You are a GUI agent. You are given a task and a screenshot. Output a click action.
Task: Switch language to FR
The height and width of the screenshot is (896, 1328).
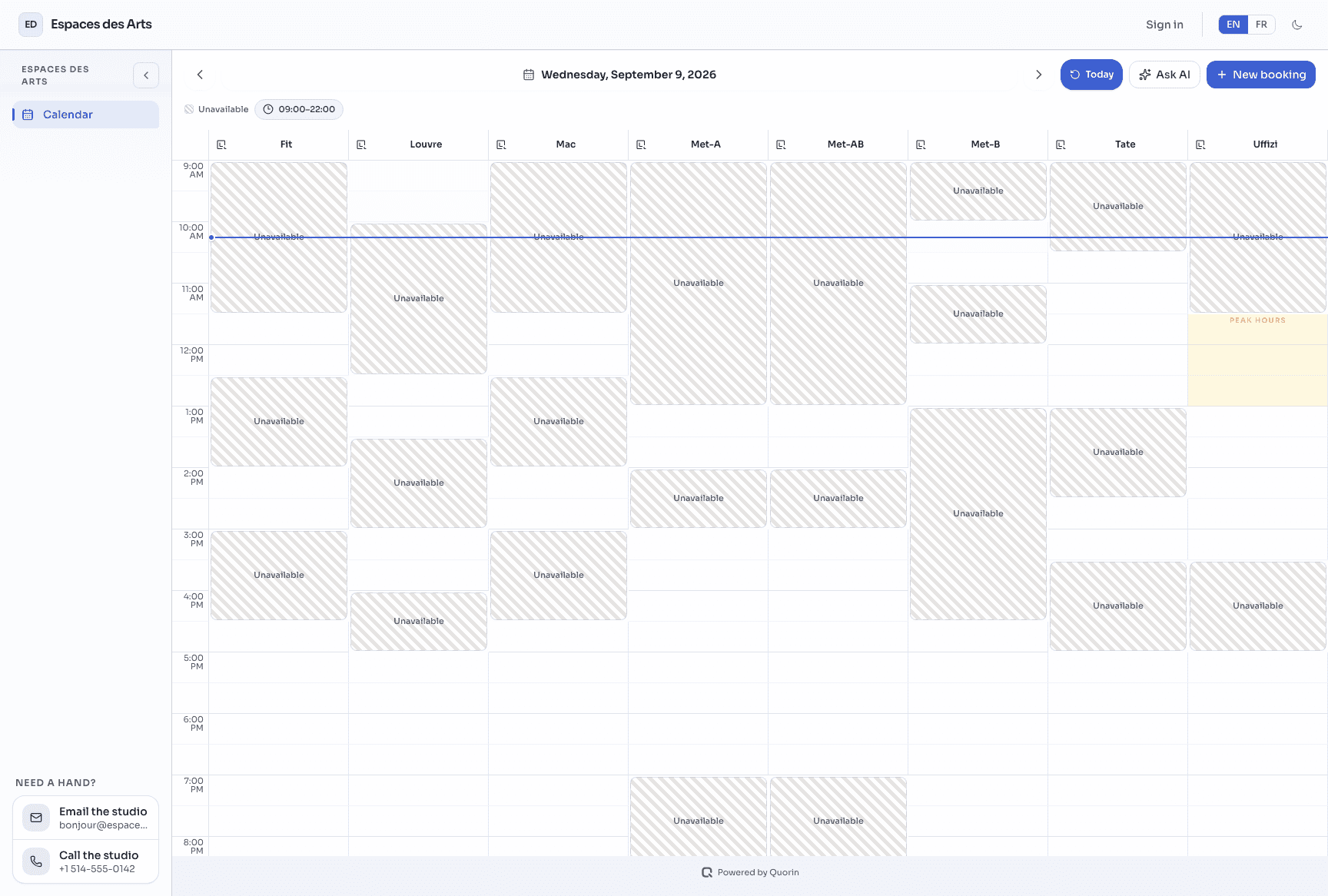point(1261,25)
